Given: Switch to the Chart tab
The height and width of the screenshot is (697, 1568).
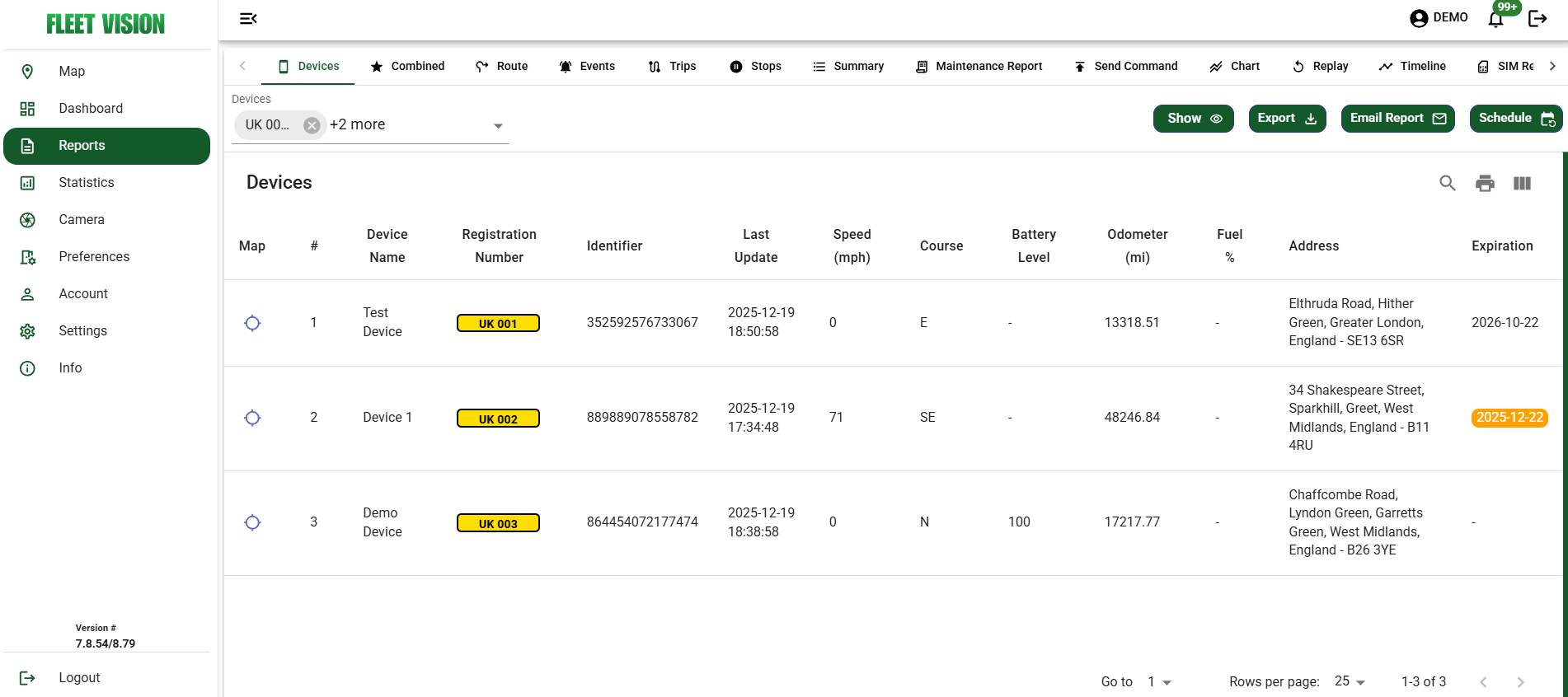Looking at the screenshot, I should click(x=1234, y=66).
